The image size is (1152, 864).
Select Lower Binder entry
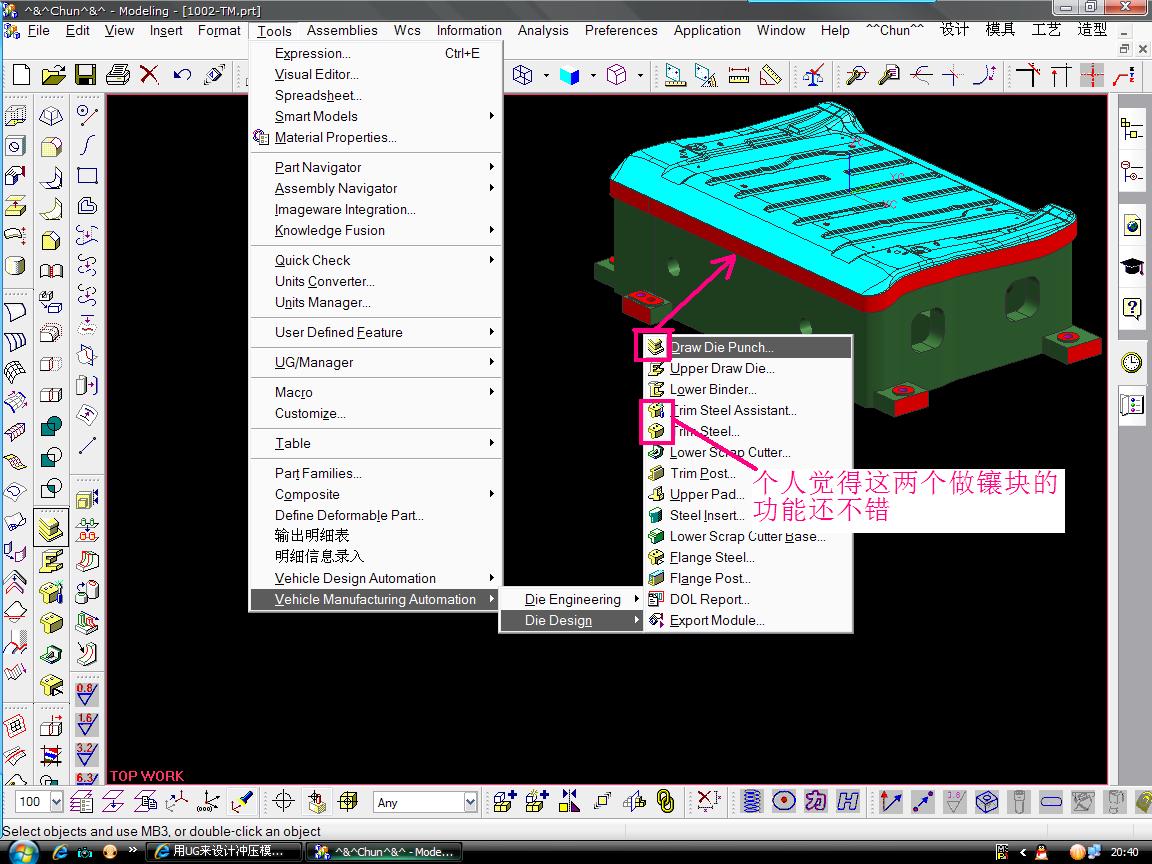pos(748,389)
